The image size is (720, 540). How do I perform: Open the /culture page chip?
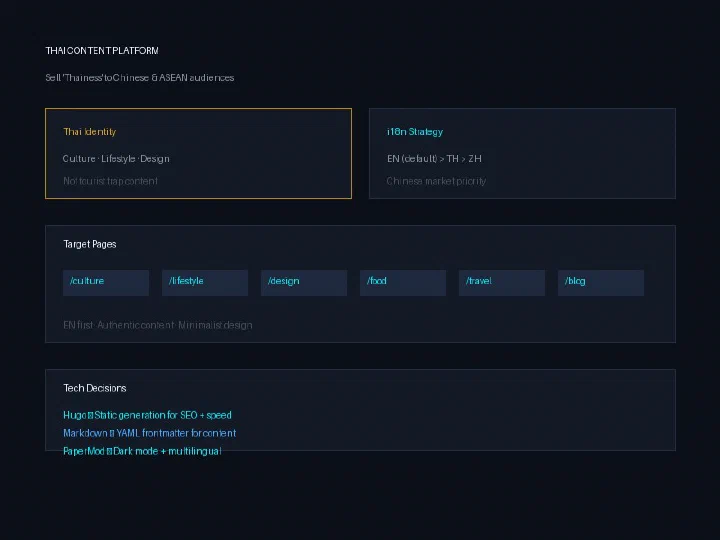[x=106, y=282]
